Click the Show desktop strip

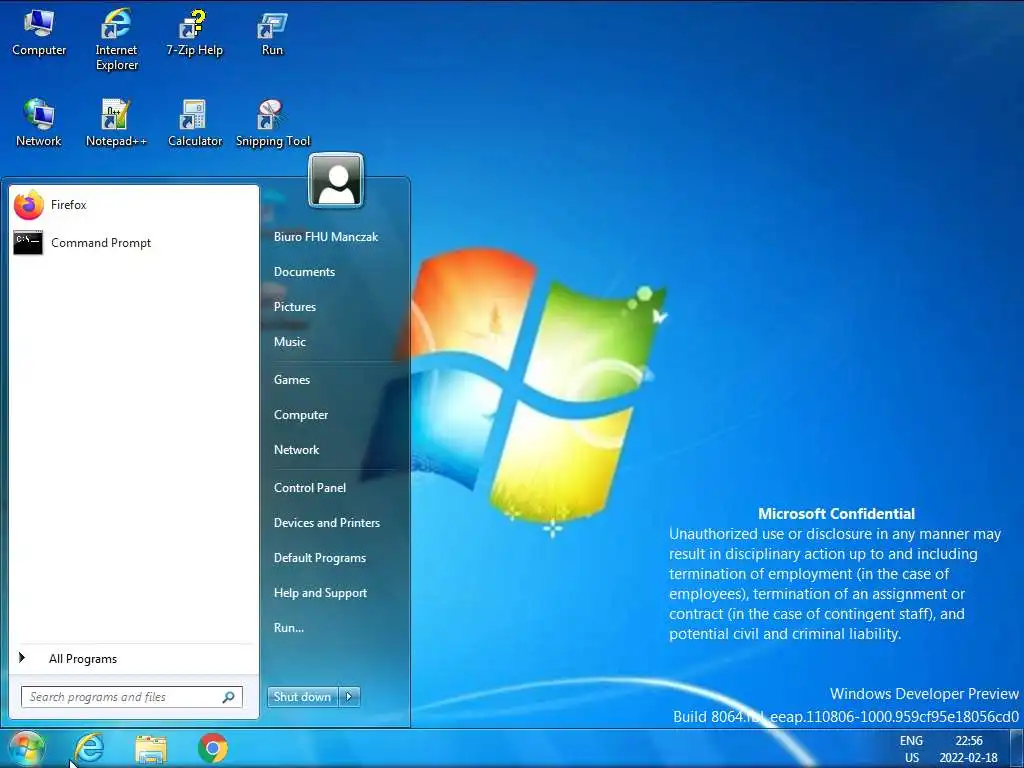(x=1017, y=748)
